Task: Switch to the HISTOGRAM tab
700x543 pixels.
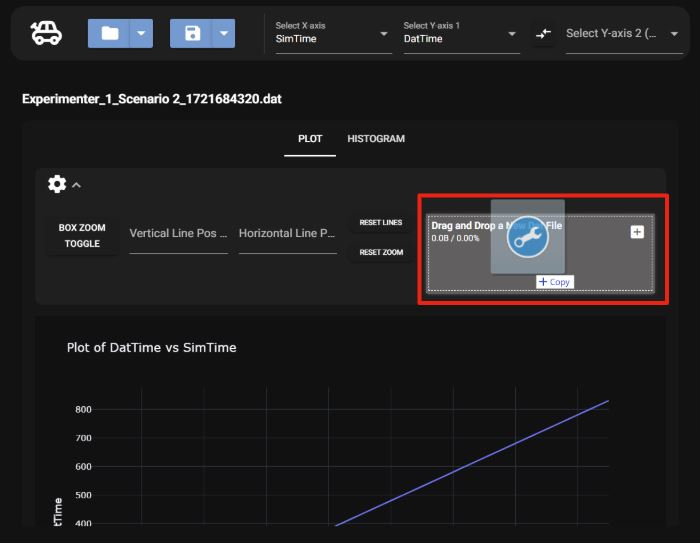Action: click(376, 139)
